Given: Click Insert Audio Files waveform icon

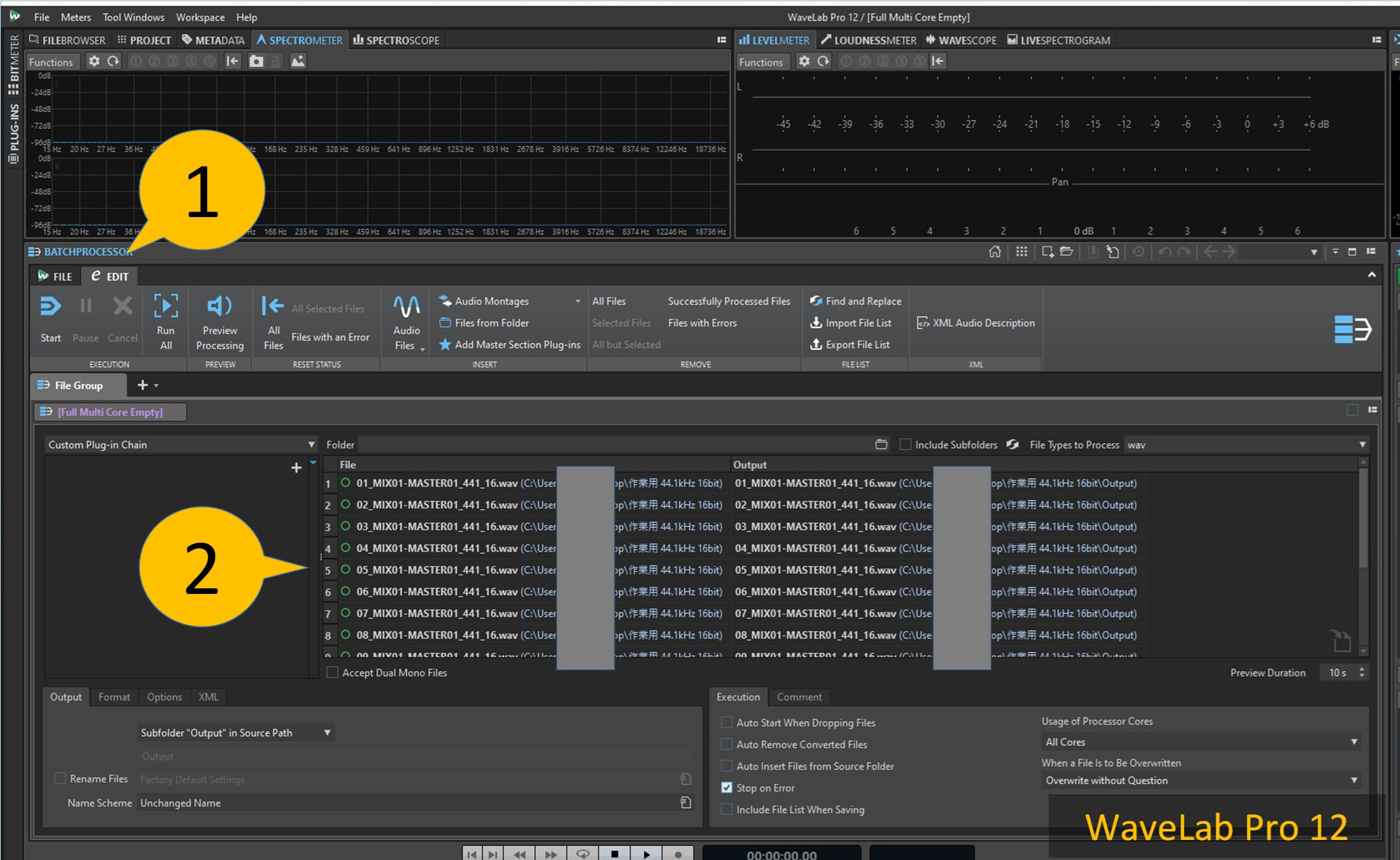Looking at the screenshot, I should click(x=406, y=307).
